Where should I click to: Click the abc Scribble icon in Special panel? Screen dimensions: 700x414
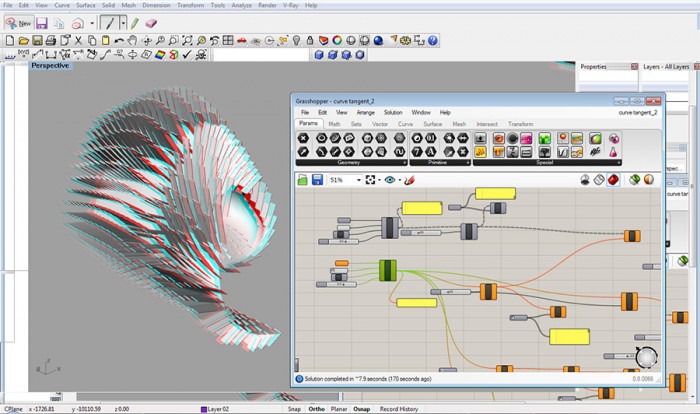(x=595, y=152)
